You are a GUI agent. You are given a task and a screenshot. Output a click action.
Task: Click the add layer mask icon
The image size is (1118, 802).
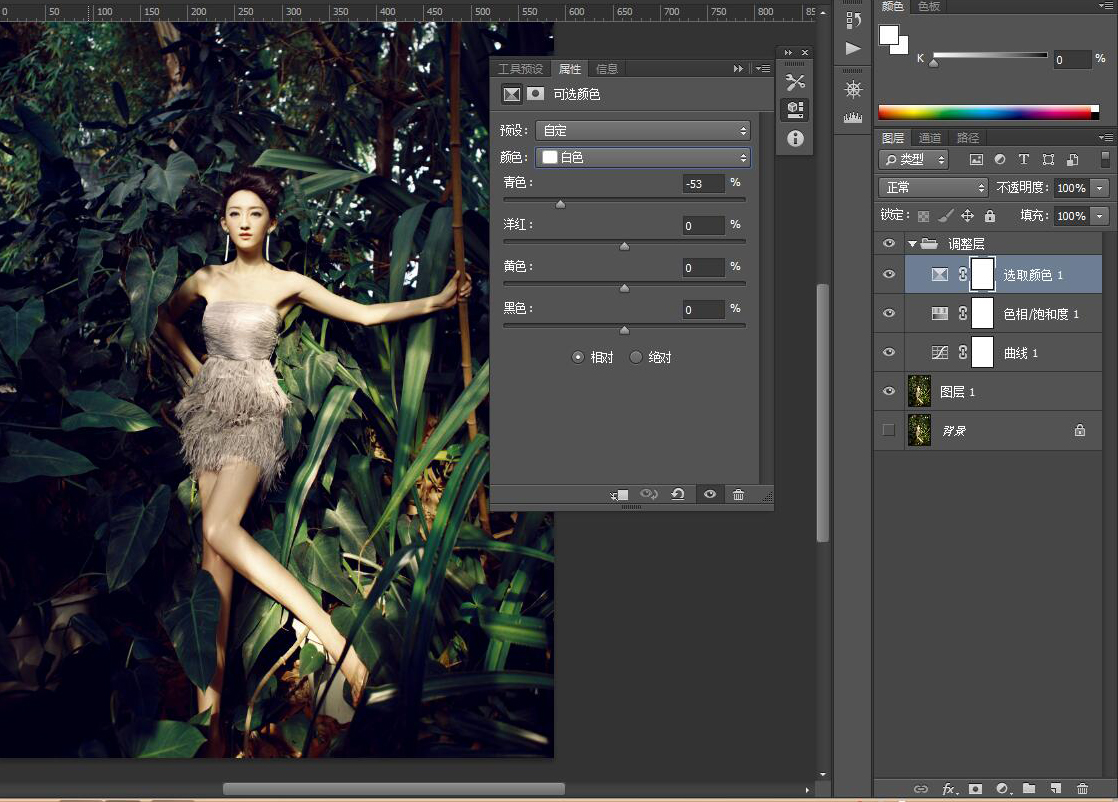click(975, 789)
